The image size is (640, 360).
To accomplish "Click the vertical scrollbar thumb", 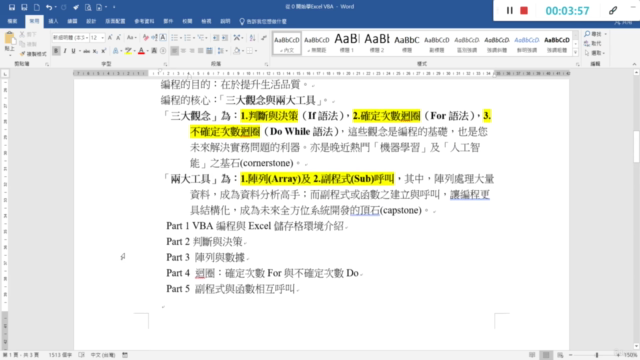I will point(636,147).
